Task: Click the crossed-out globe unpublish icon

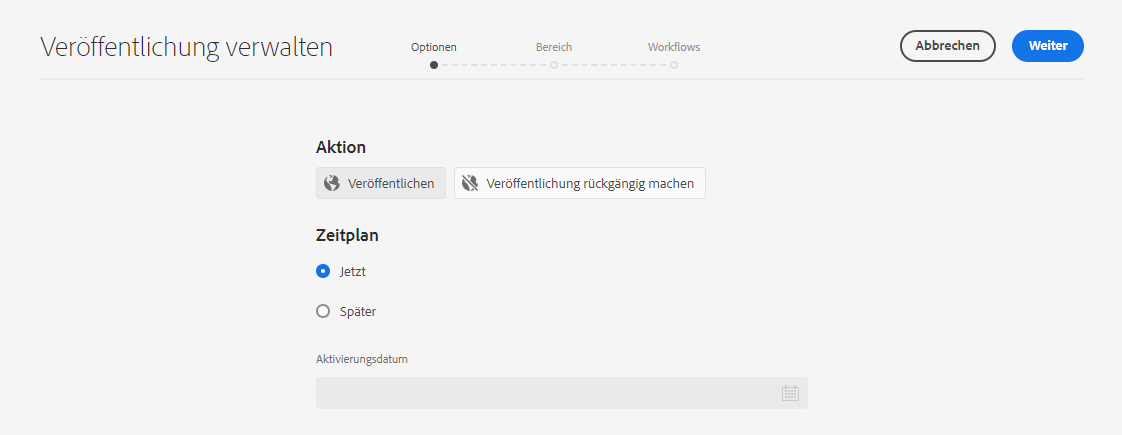Action: [x=469, y=183]
